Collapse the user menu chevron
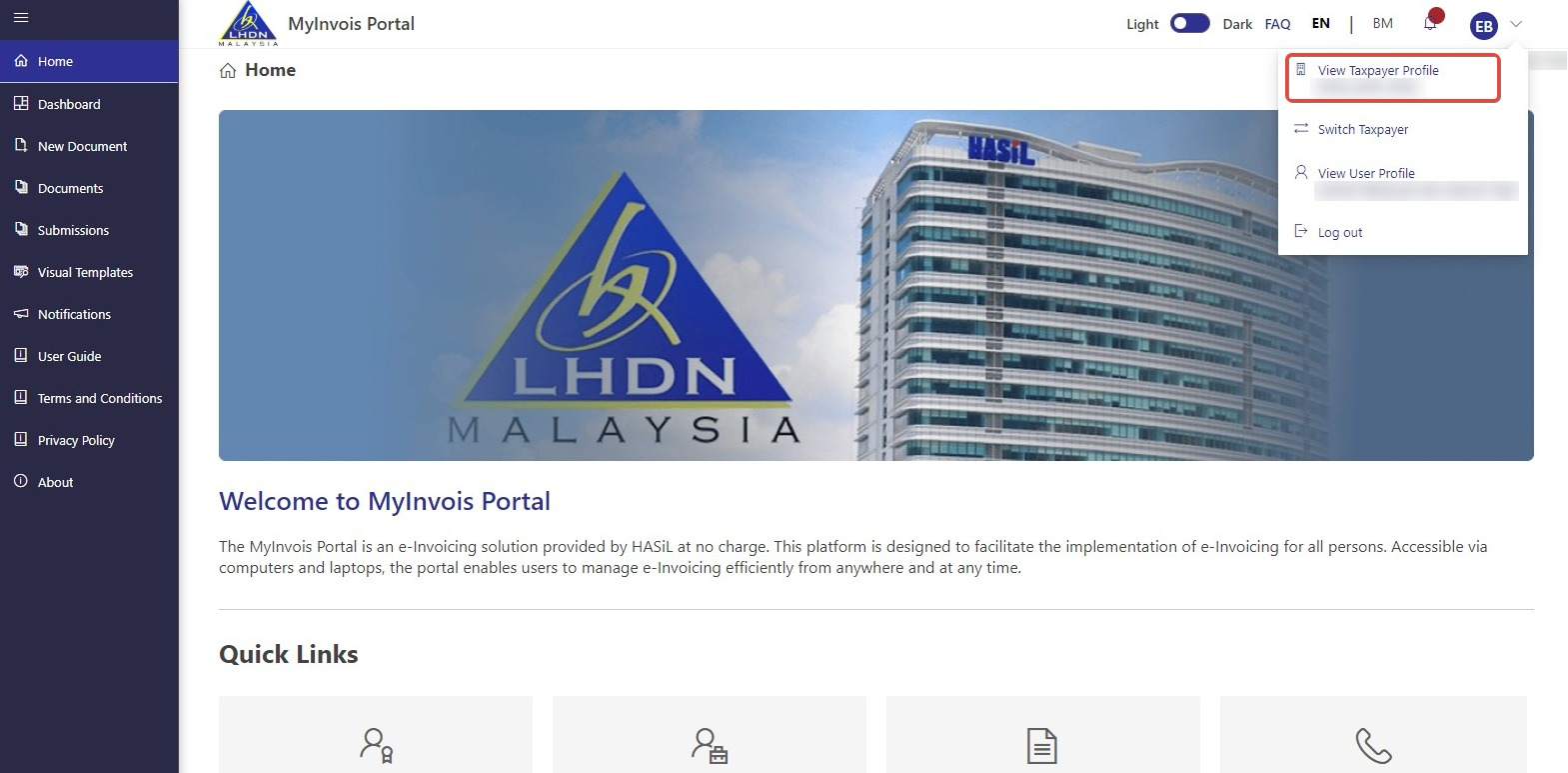 1516,24
